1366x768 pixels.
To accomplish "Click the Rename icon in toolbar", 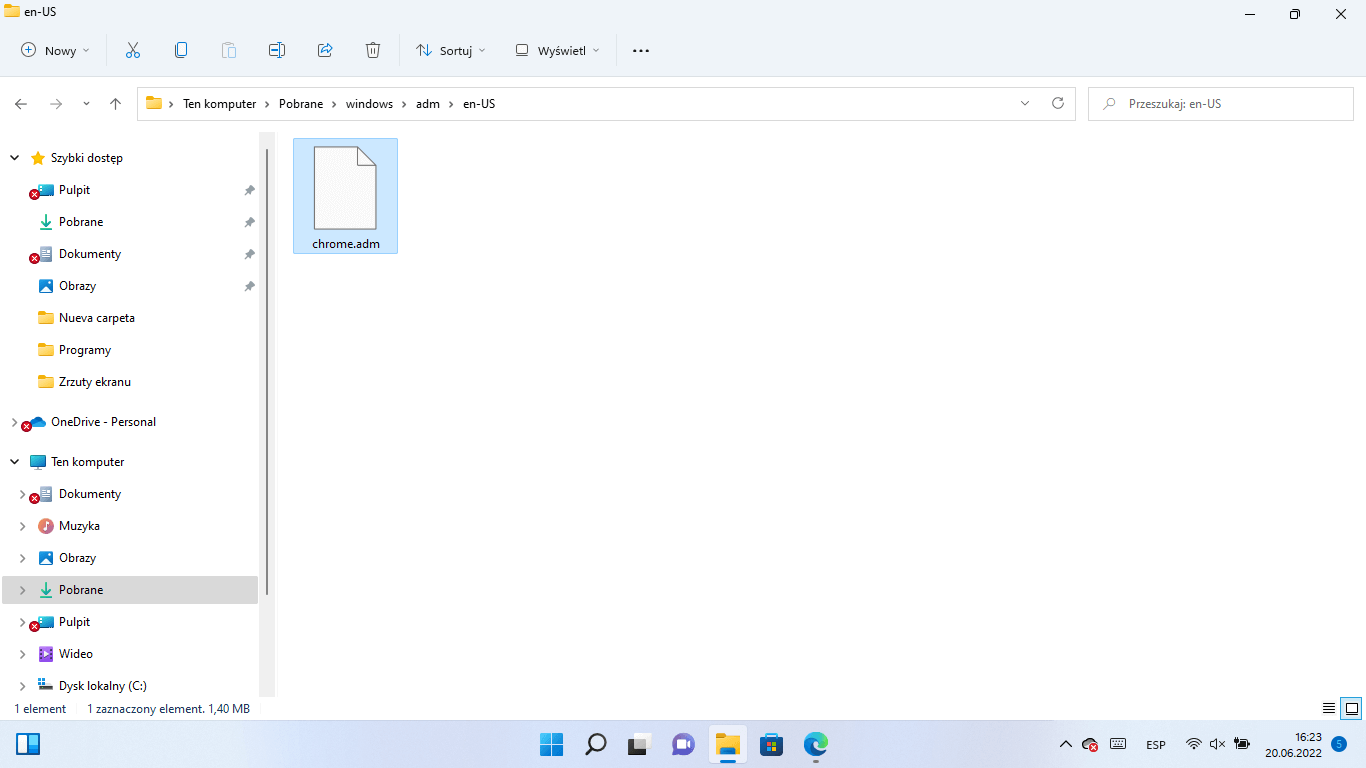I will point(277,50).
